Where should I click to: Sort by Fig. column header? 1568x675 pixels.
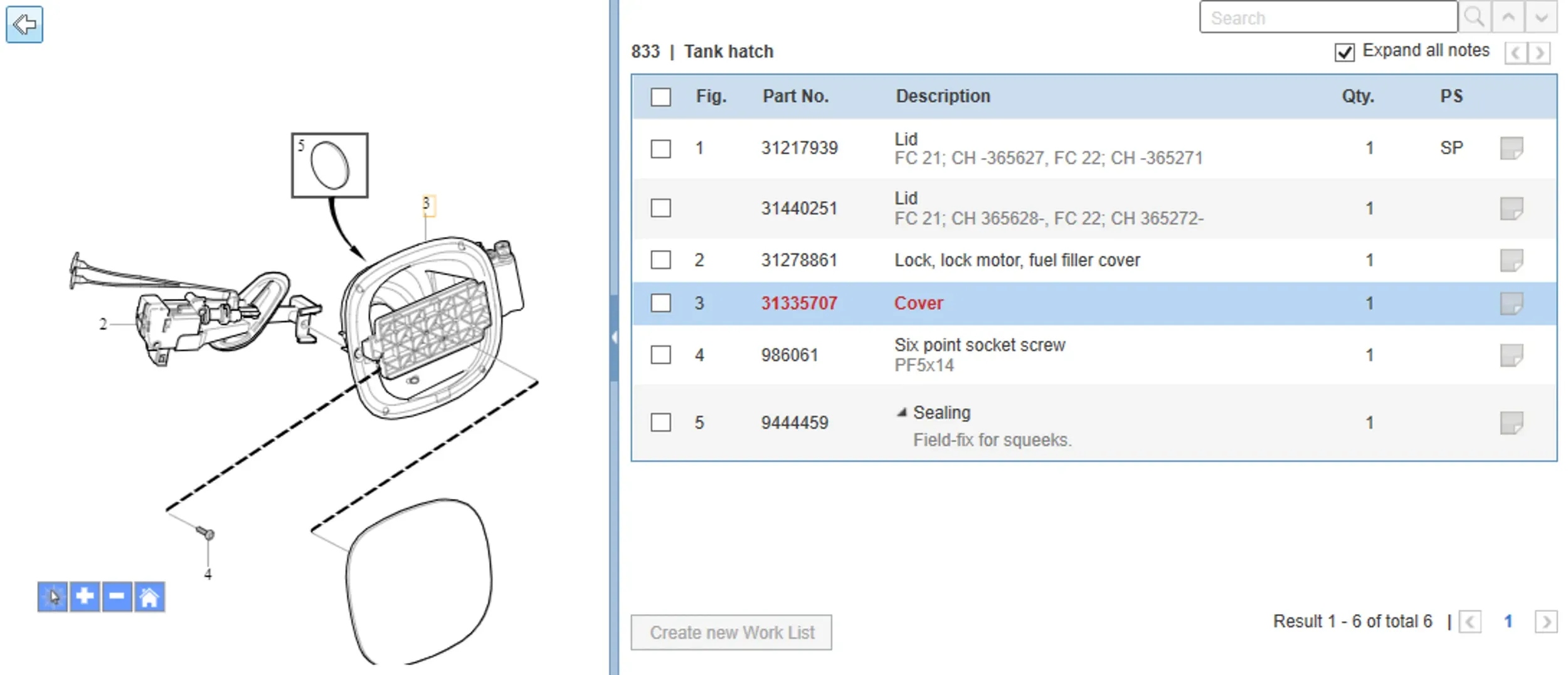pos(711,96)
